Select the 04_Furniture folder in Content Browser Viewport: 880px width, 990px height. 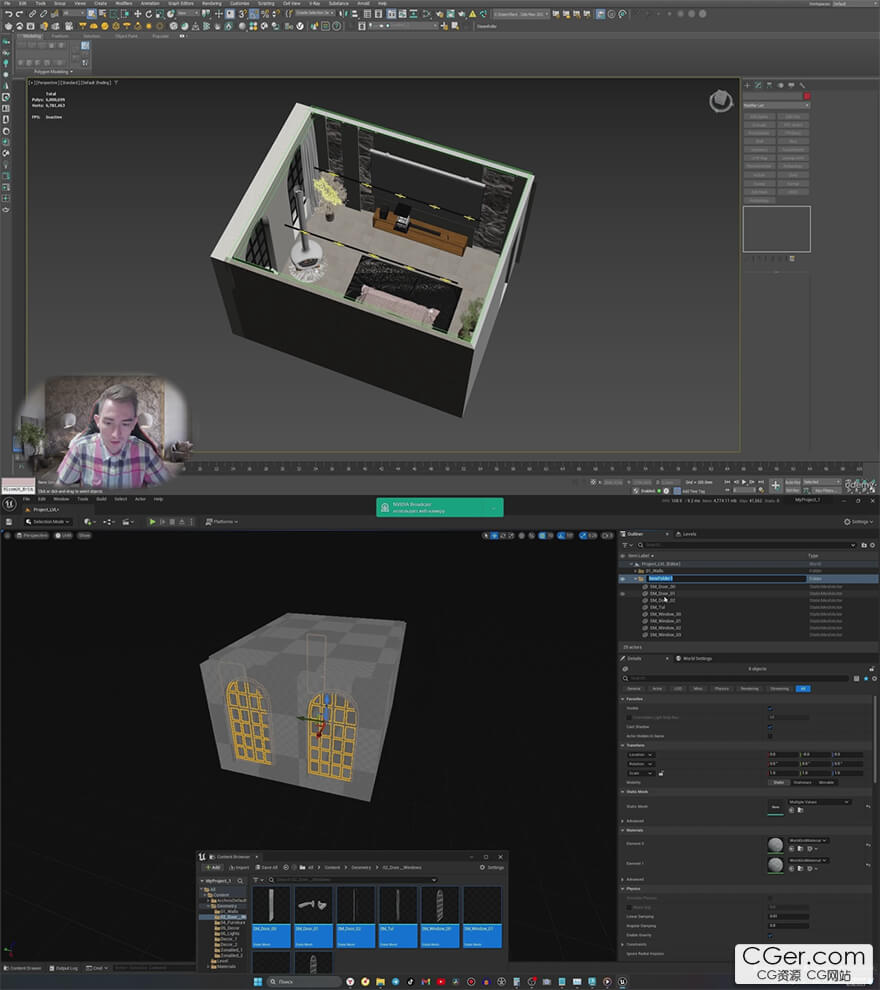[232, 923]
